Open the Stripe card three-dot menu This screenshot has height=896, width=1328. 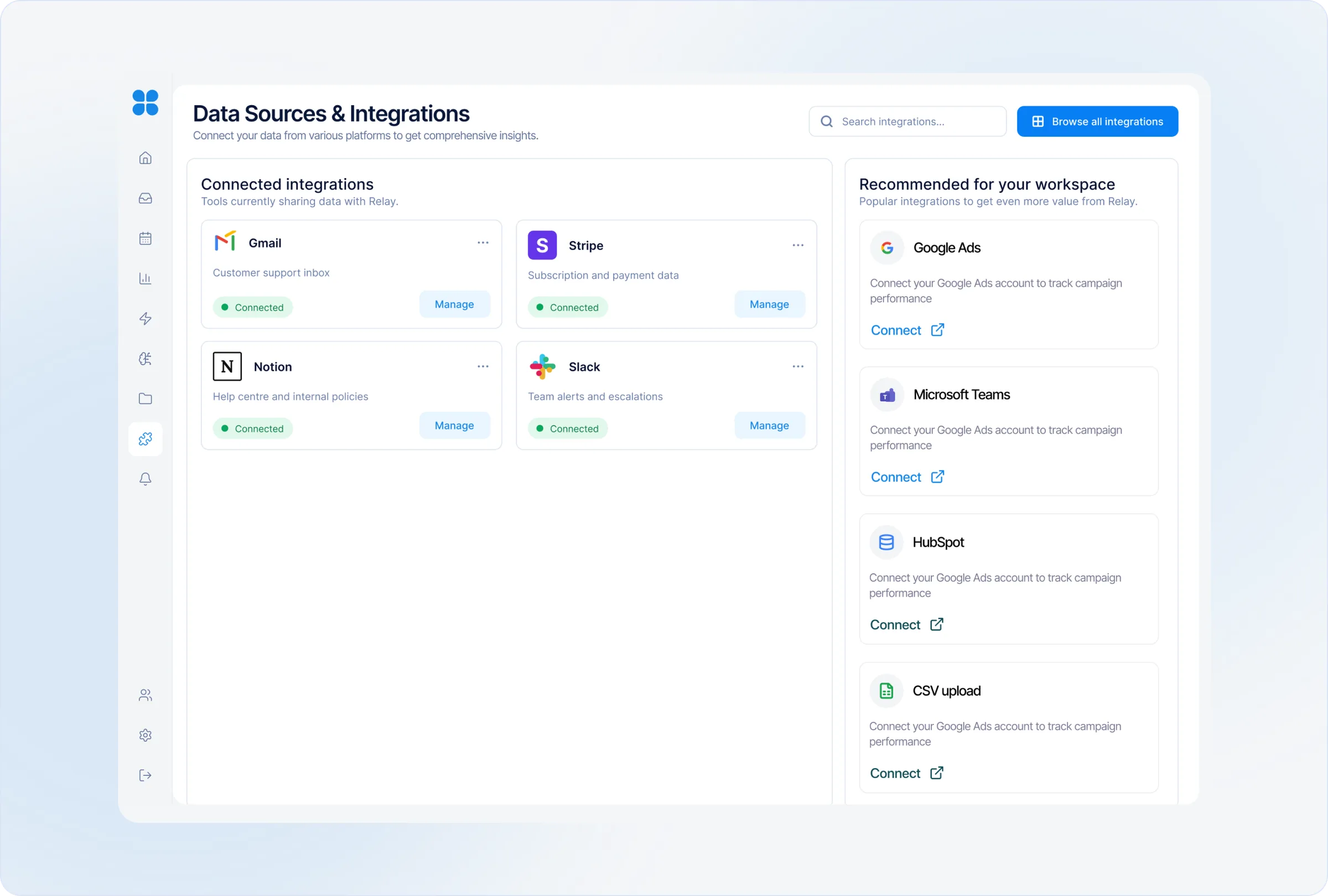coord(798,245)
